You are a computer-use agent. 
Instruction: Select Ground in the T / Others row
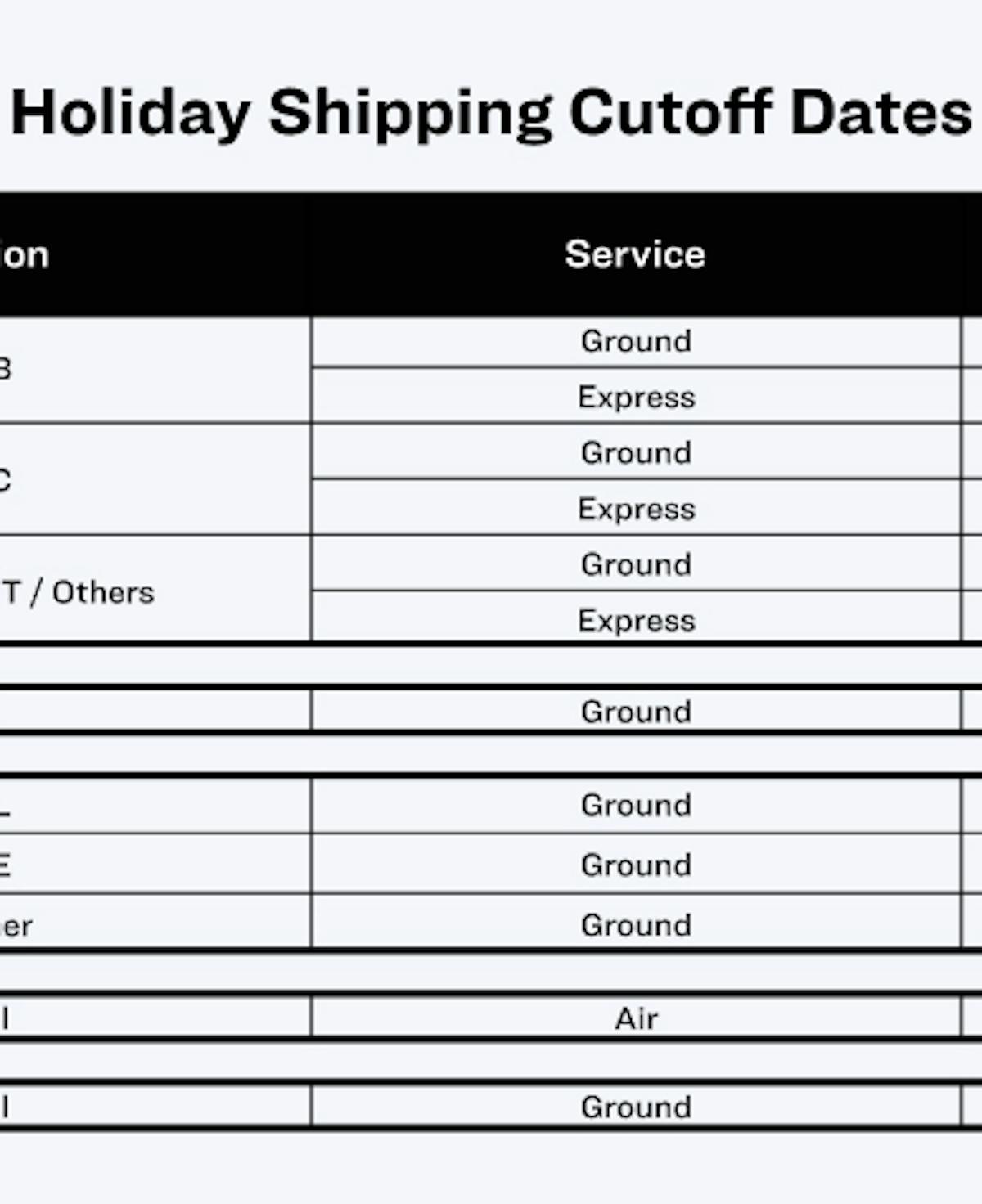point(636,564)
